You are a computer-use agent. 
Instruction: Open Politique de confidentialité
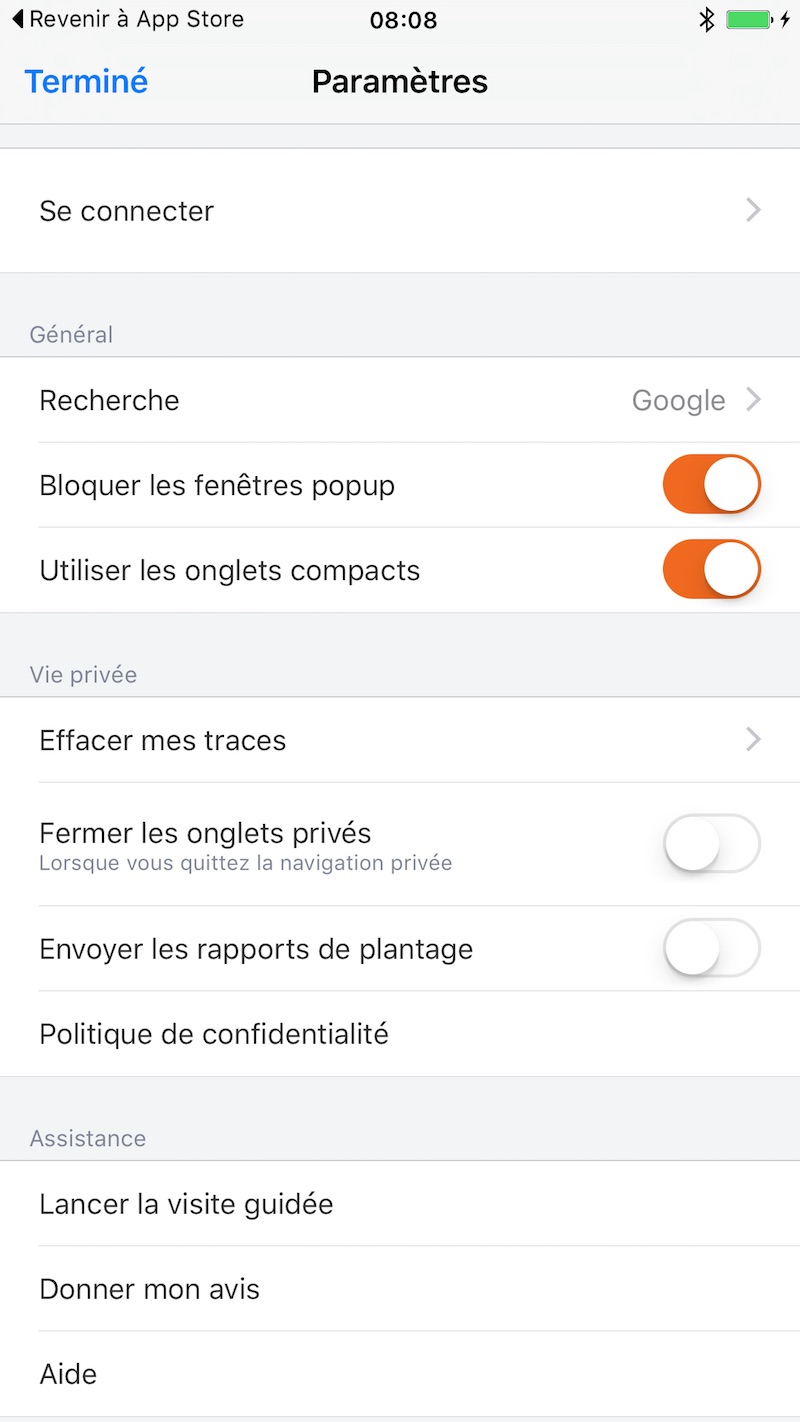pyautogui.click(x=214, y=1034)
